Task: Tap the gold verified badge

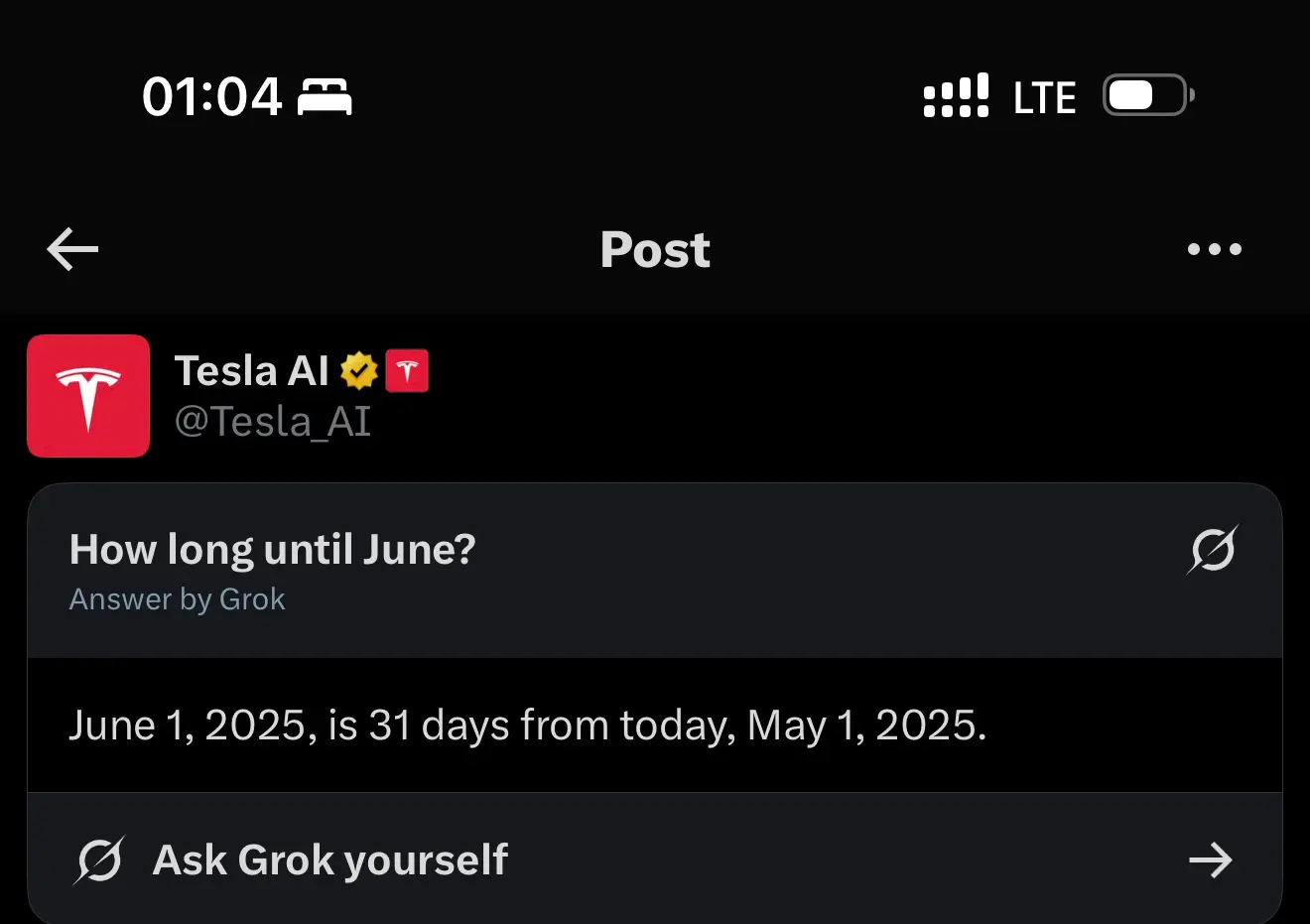Action: [359, 371]
